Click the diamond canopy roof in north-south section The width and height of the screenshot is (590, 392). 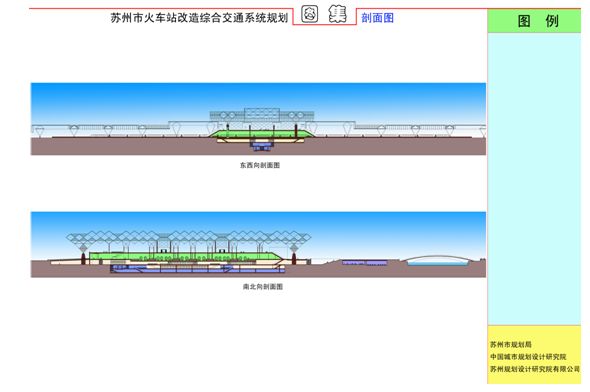(x=189, y=237)
